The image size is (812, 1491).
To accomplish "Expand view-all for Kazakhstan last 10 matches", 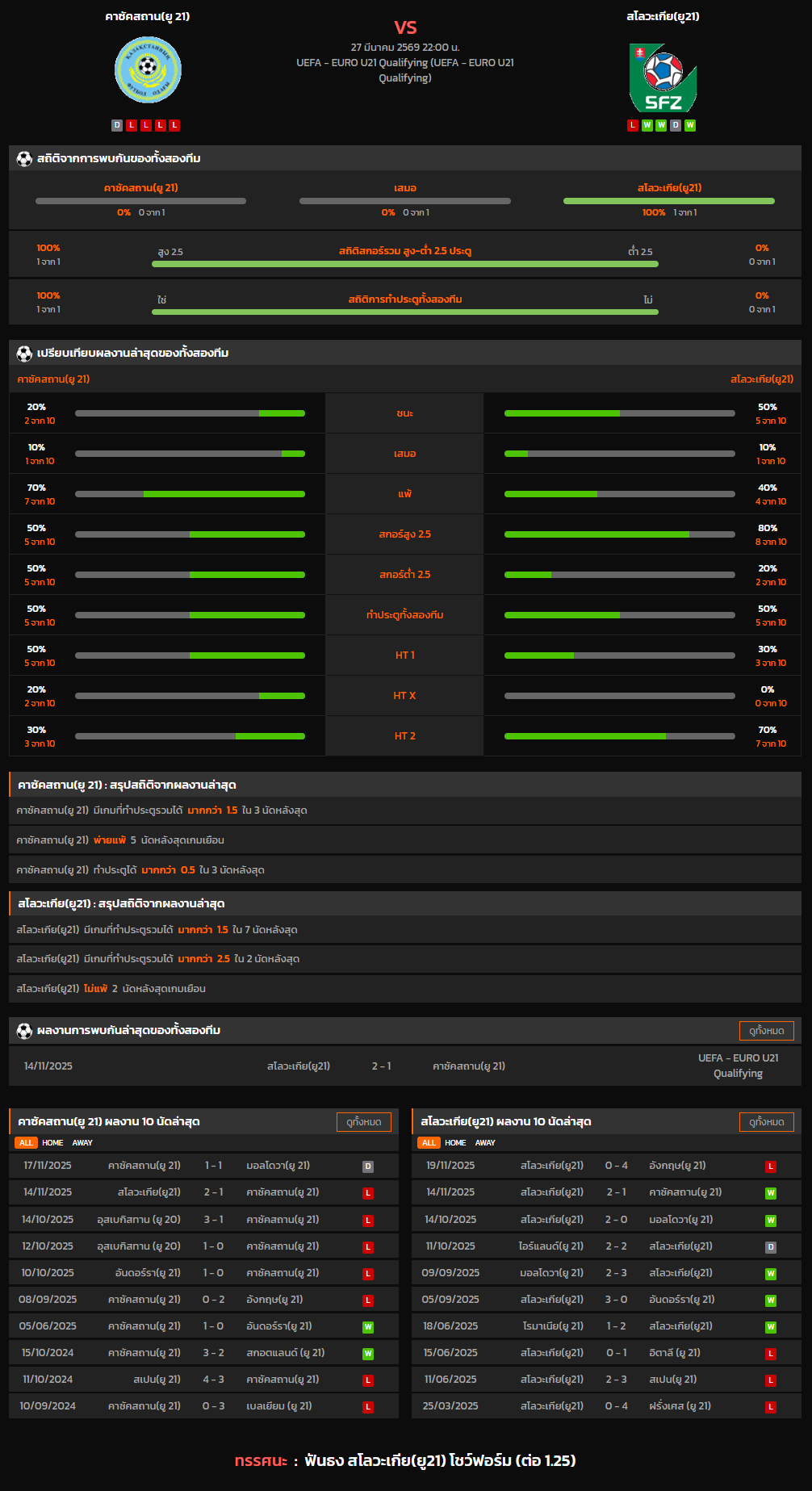I will [363, 1122].
